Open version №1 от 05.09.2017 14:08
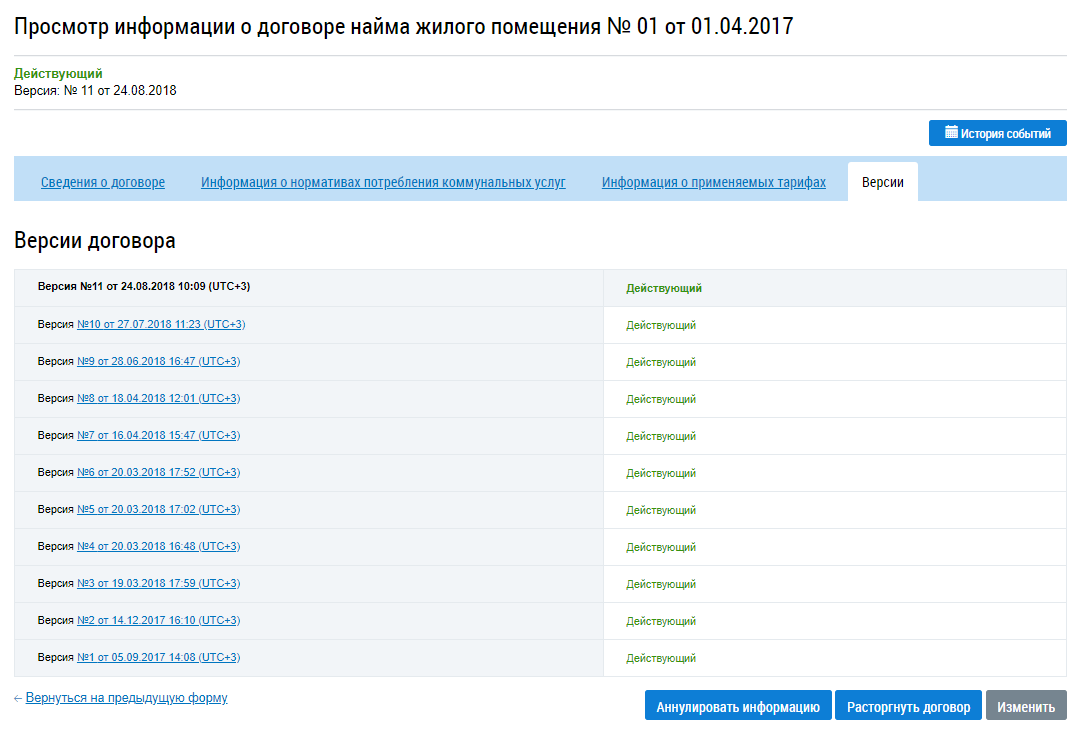The height and width of the screenshot is (733, 1085). 158,658
